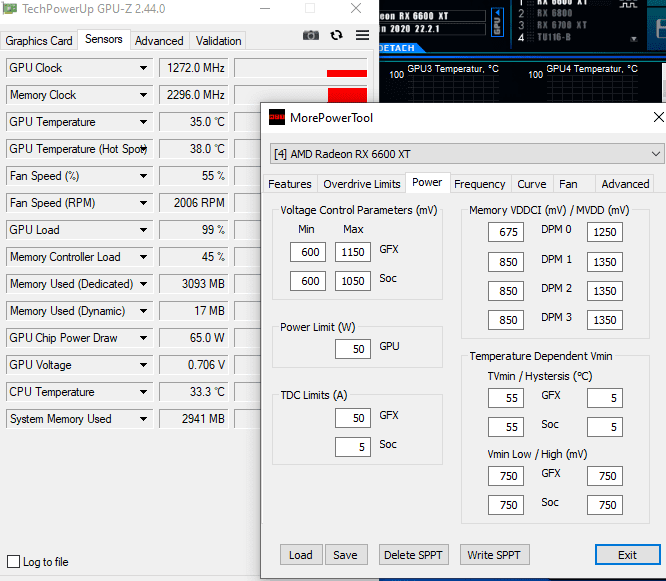Viewport: 666px width, 581px height.
Task: Open the GPU Temperature sensor dropdown
Action: click(x=144, y=122)
